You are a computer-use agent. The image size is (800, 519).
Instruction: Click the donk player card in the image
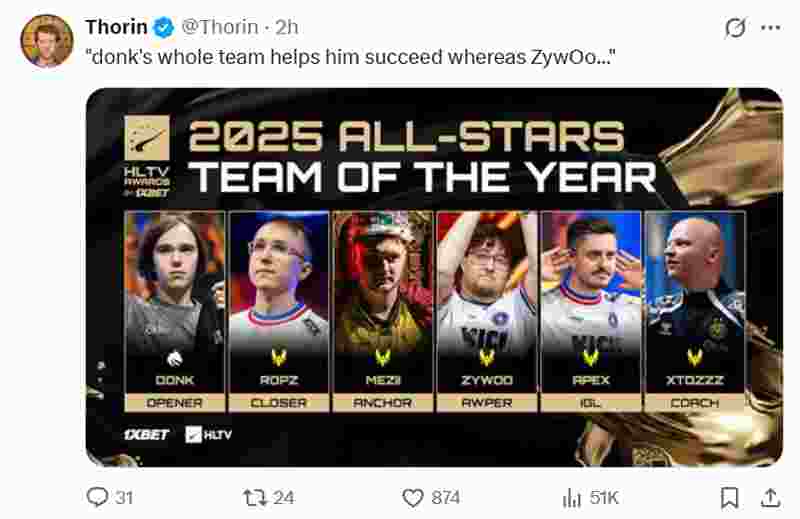point(175,310)
